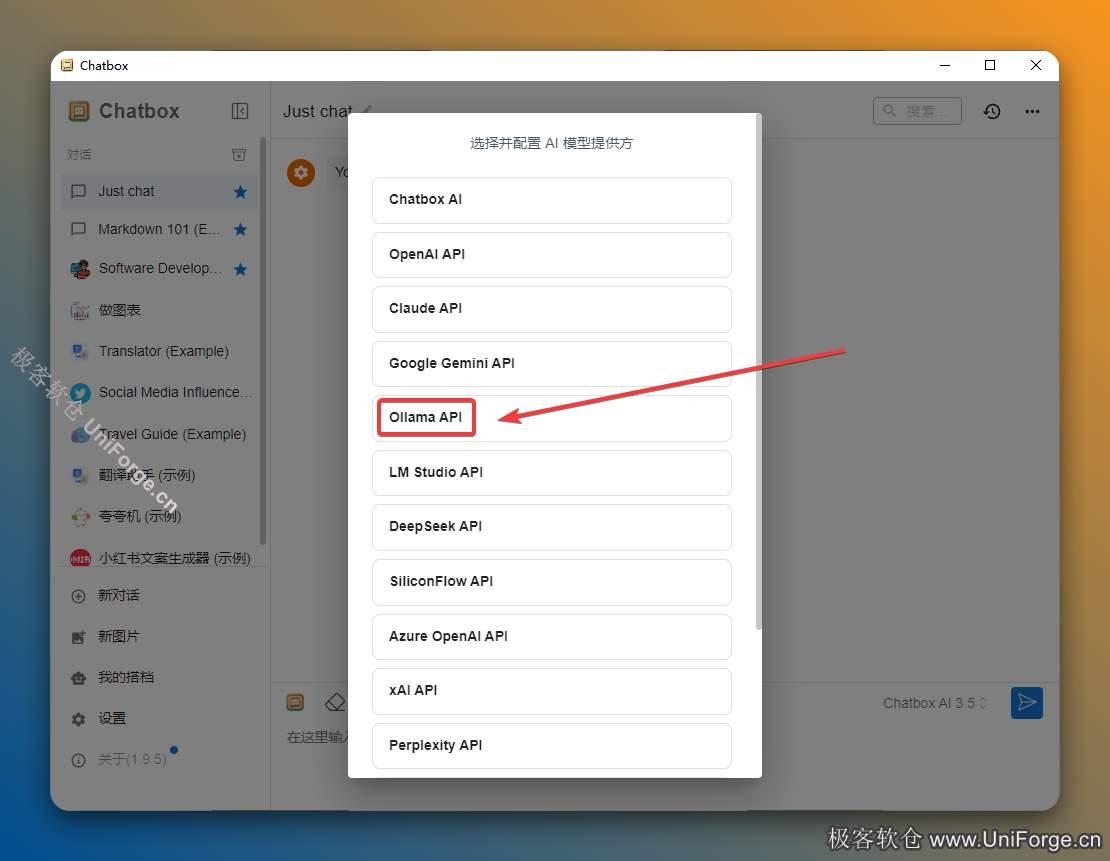The image size is (1110, 861).
Task: Click the picture icon of 新图片
Action: point(79,637)
